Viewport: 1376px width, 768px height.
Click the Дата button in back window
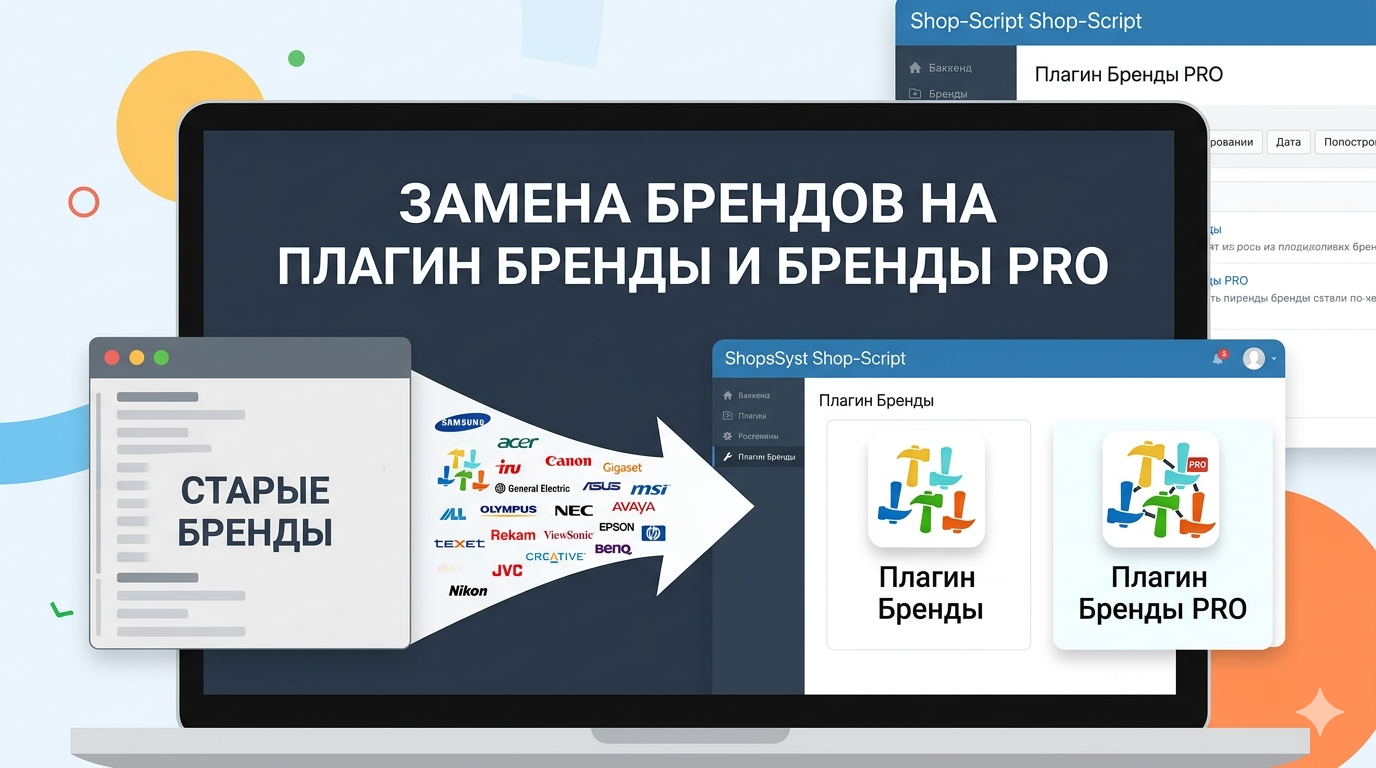(1288, 142)
